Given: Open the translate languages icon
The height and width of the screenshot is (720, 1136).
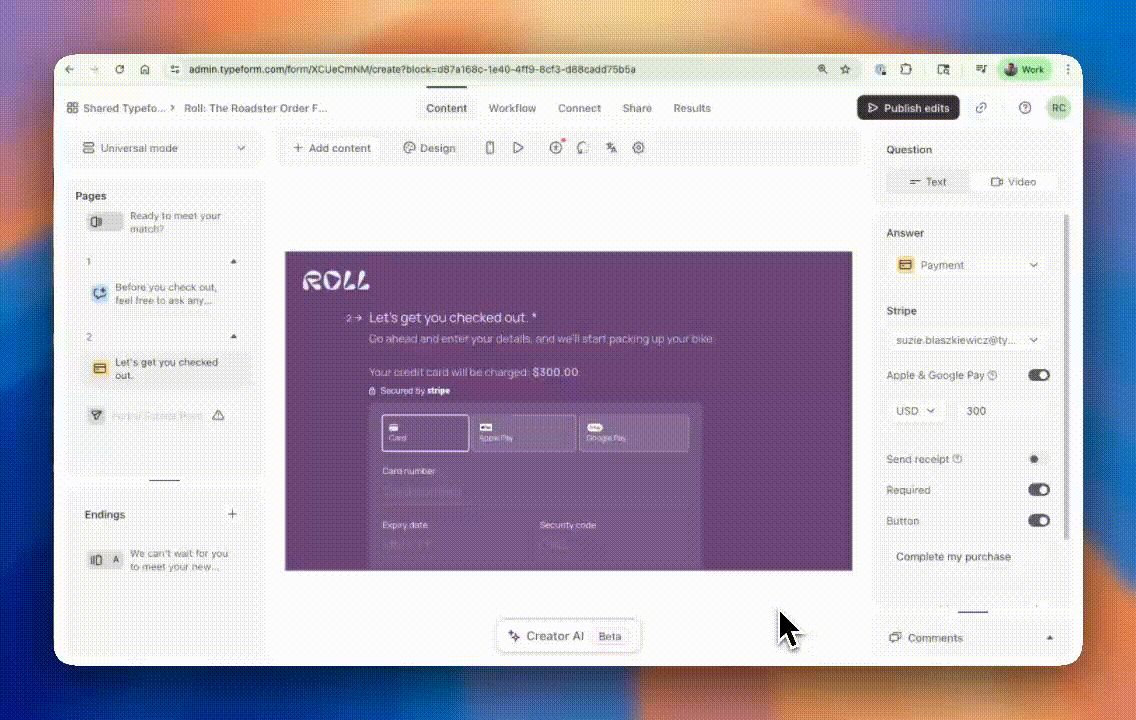Looking at the screenshot, I should pyautogui.click(x=611, y=148).
